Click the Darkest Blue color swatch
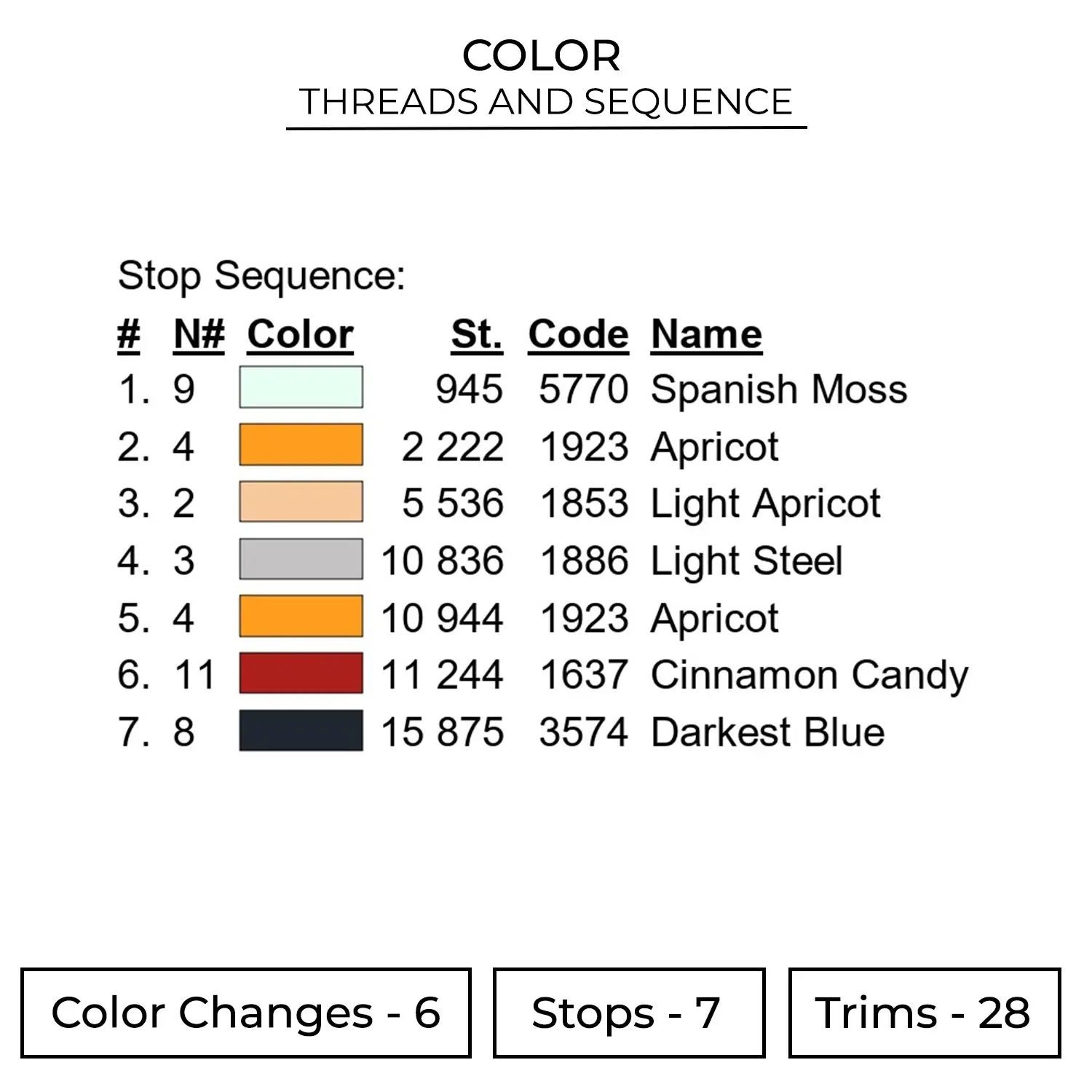1092x1092 pixels. pos(301,730)
